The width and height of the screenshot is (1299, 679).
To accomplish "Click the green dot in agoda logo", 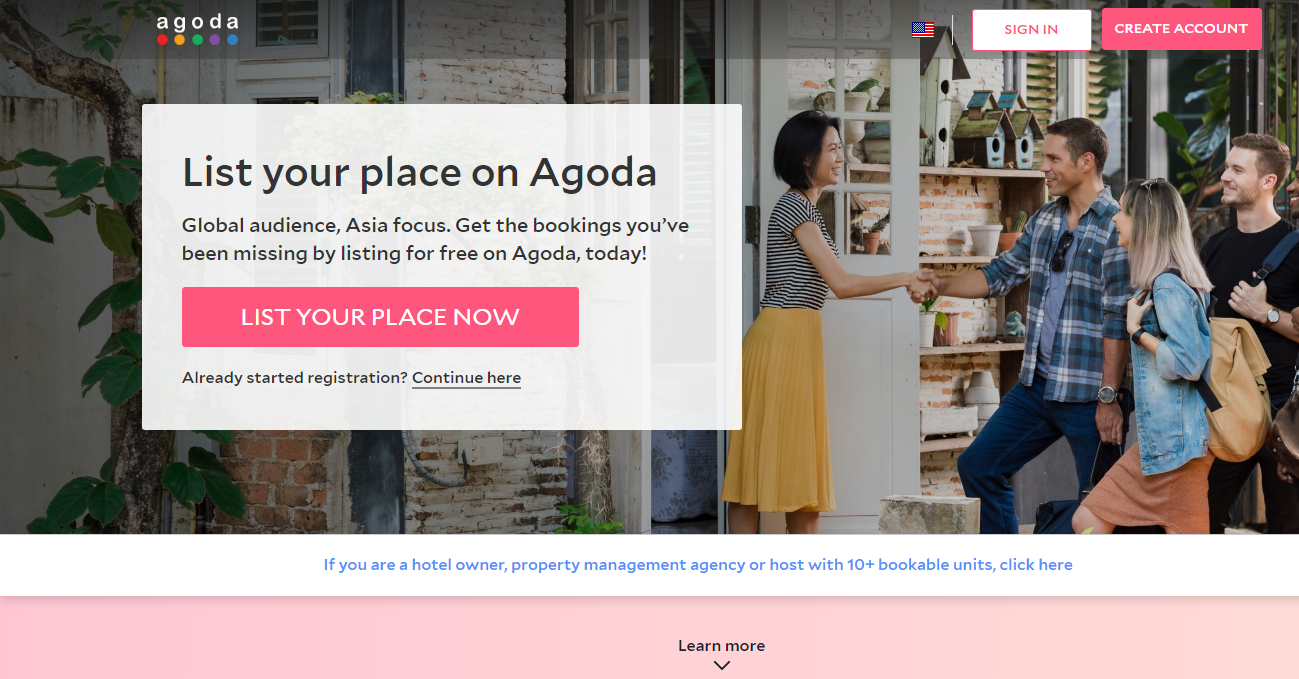I will [x=197, y=40].
